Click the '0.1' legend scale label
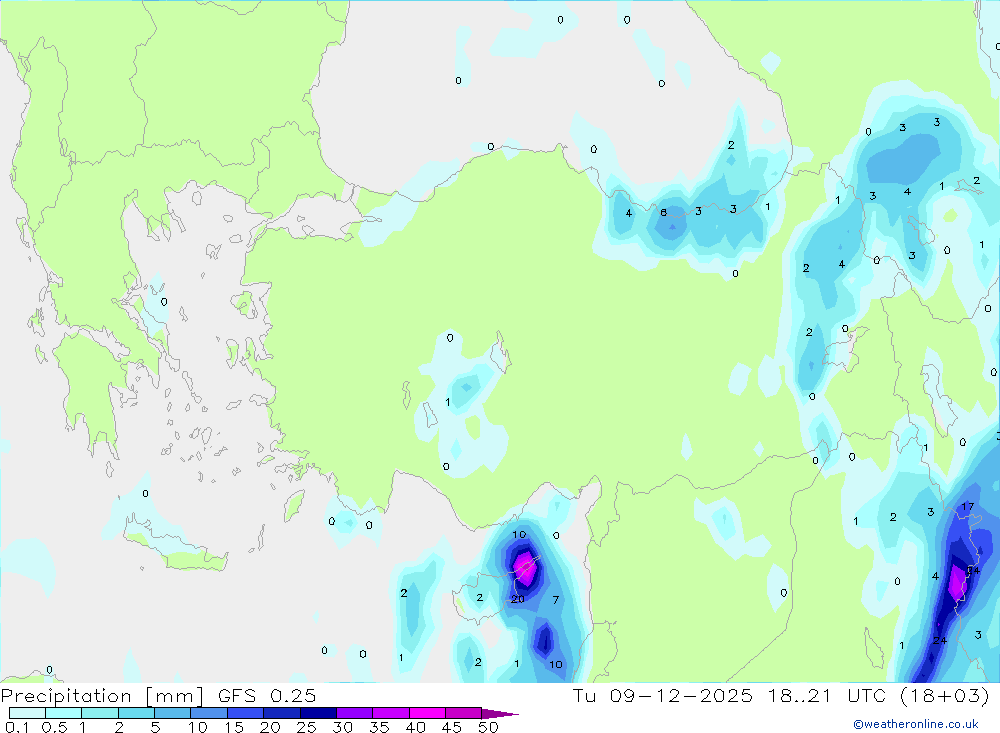The width and height of the screenshot is (1000, 733). click(17, 727)
